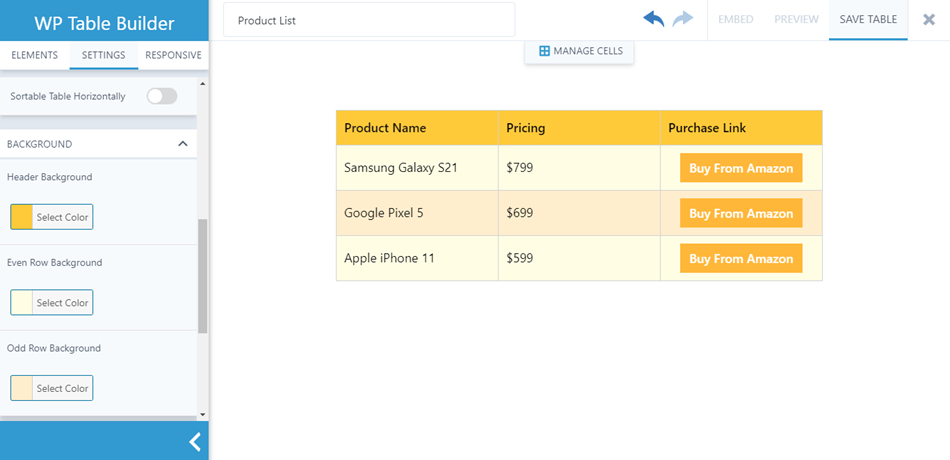Select the Settings tab
950x460 pixels.
click(104, 55)
